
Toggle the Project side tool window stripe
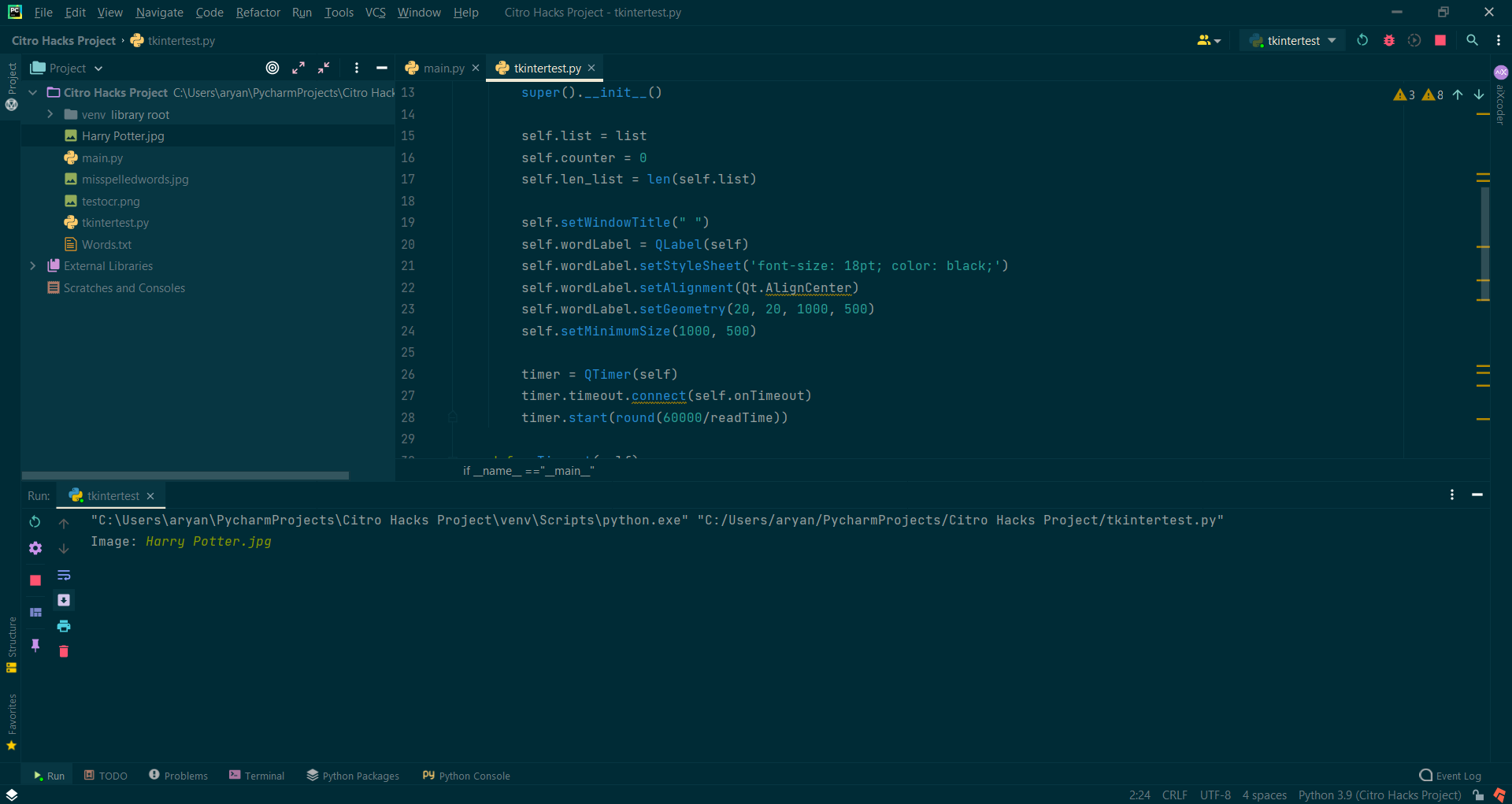click(12, 87)
